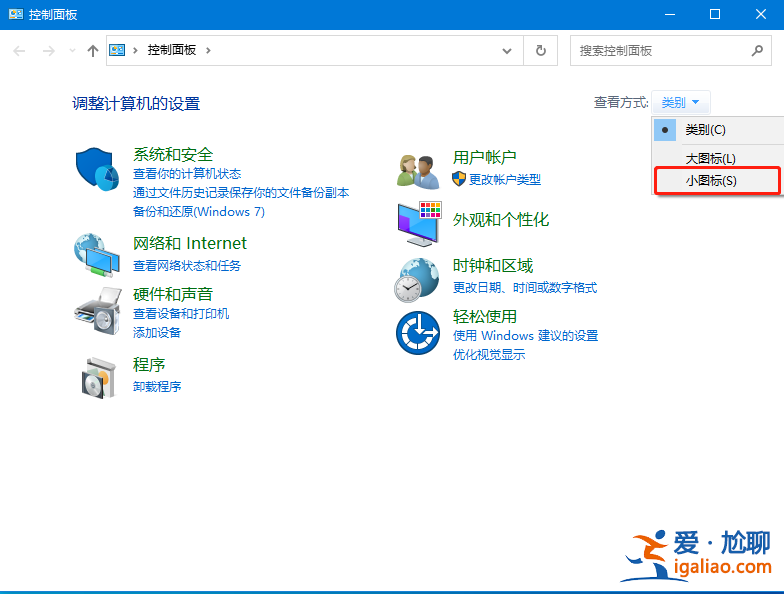The image size is (784, 594).
Task: Open the User Accounts people icon
Action: click(x=418, y=172)
